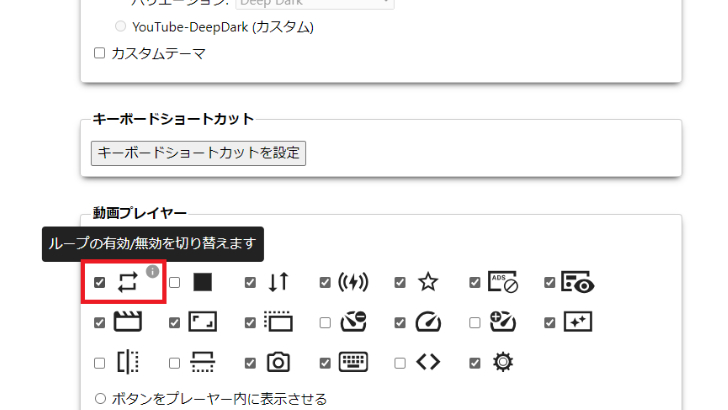Uncheck the keyboard icon checkbox
Screen dimensions: 728x410
pyautogui.click(x=325, y=363)
